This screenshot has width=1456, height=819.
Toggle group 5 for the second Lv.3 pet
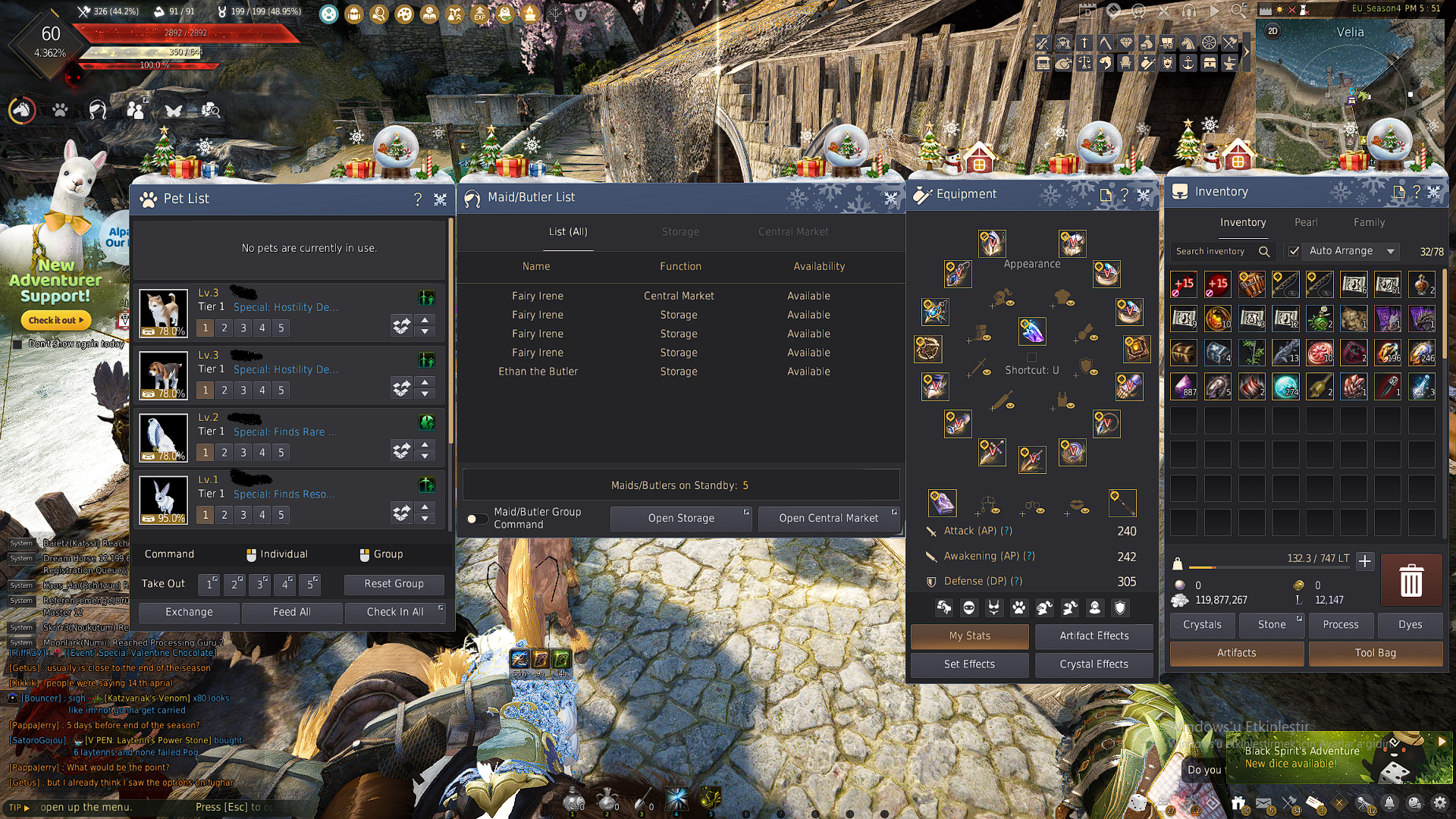pos(281,391)
